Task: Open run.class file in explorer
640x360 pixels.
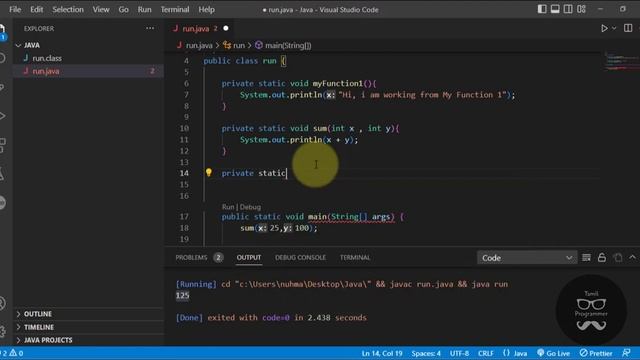Action: [47, 58]
